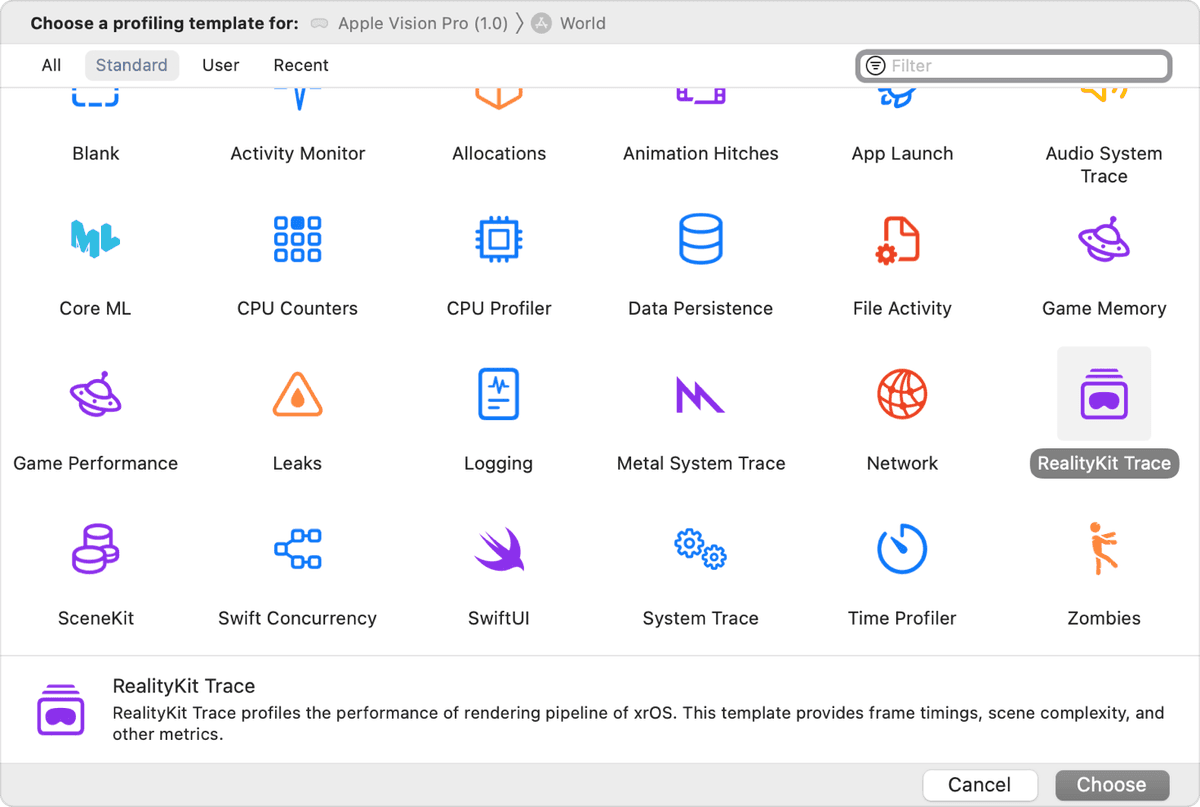The width and height of the screenshot is (1200, 807).
Task: Select the Allocations template icon
Action: [x=499, y=98]
